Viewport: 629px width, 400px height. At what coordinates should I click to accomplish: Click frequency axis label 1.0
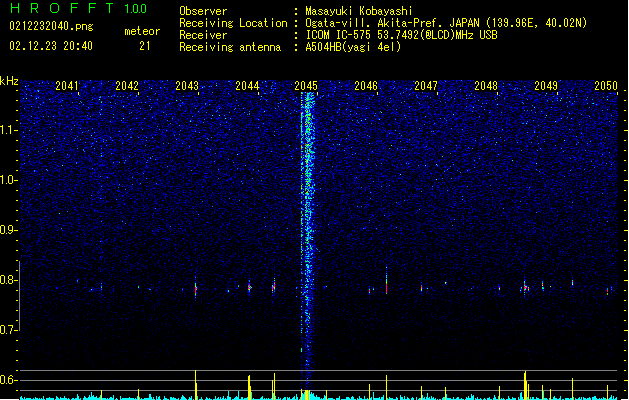point(8,180)
